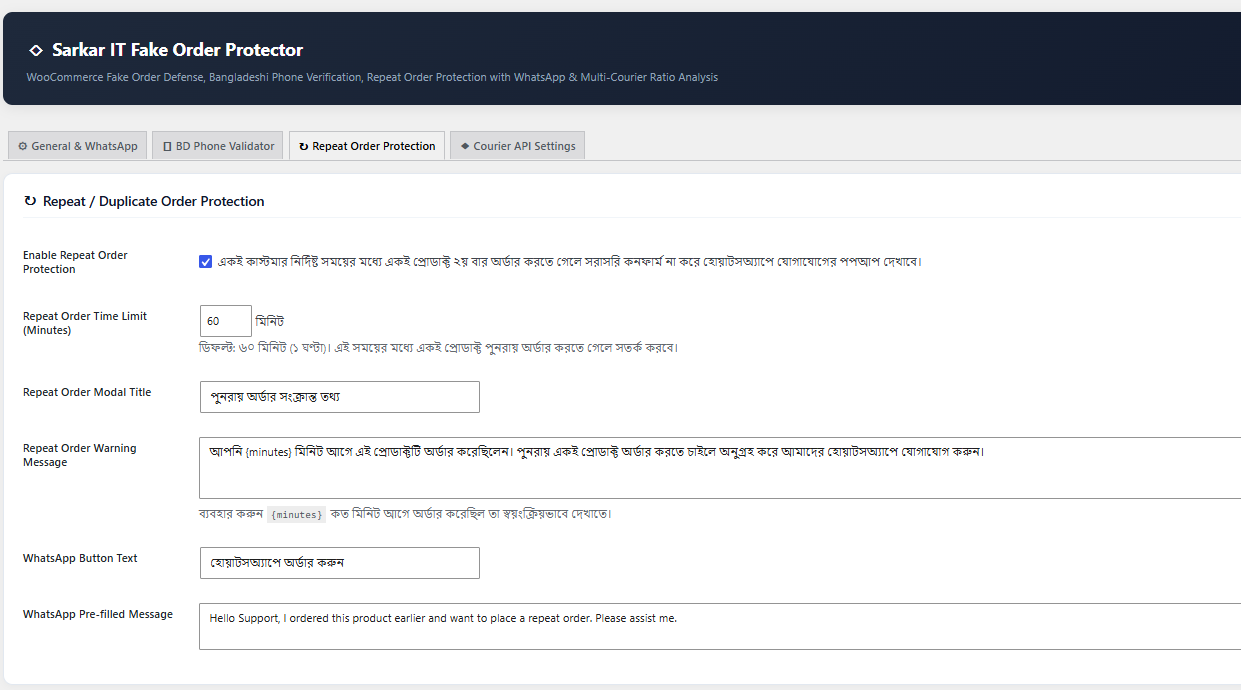Click the WhatsApp Pre-filled Message label

click(x=98, y=614)
